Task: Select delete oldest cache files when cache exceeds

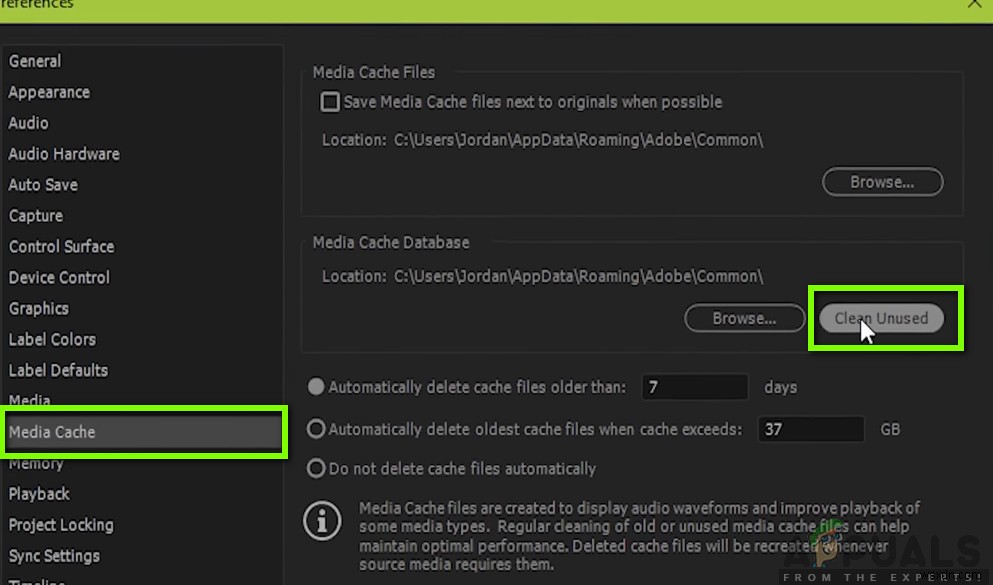Action: pyautogui.click(x=317, y=429)
